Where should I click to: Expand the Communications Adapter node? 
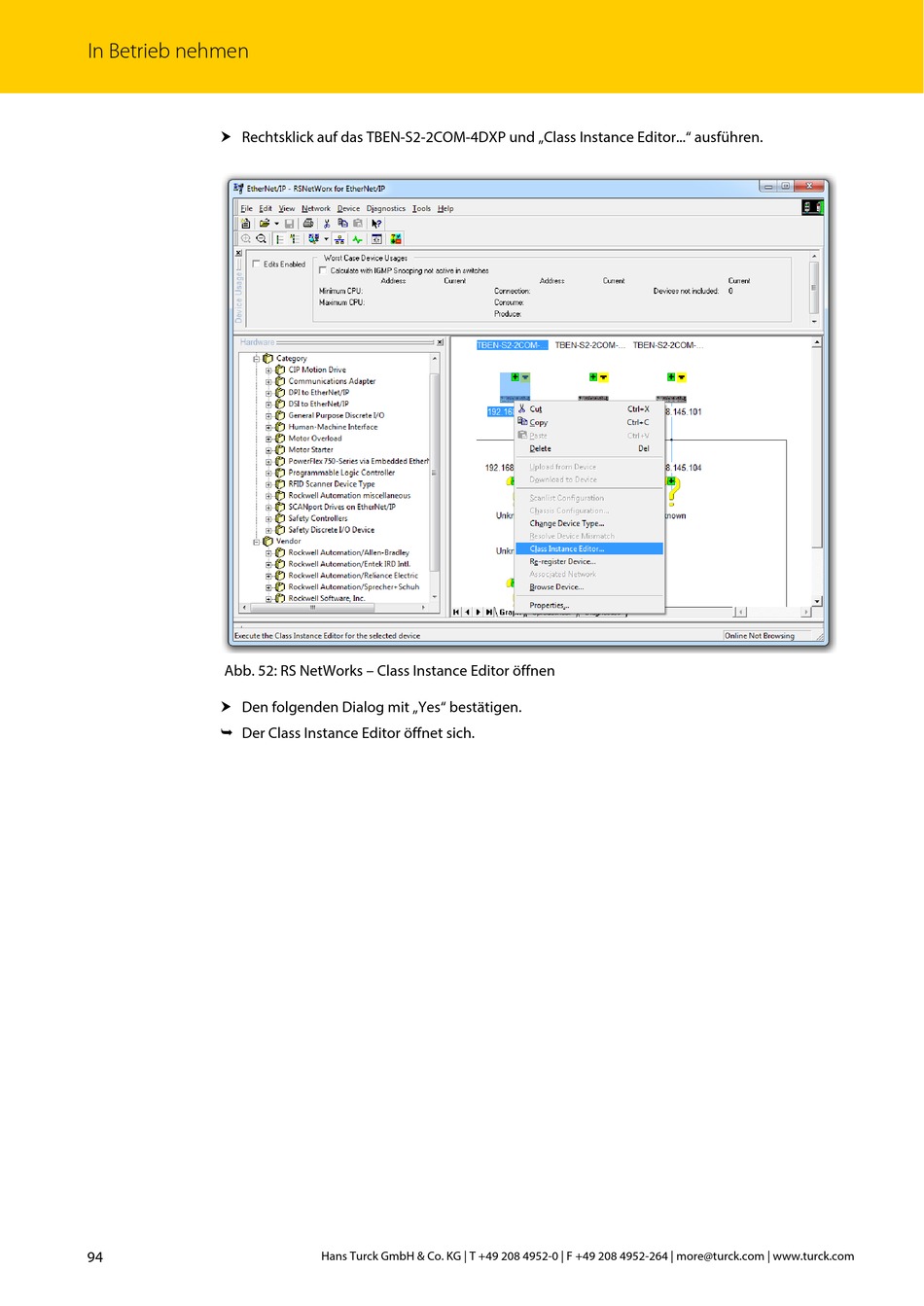pos(268,382)
